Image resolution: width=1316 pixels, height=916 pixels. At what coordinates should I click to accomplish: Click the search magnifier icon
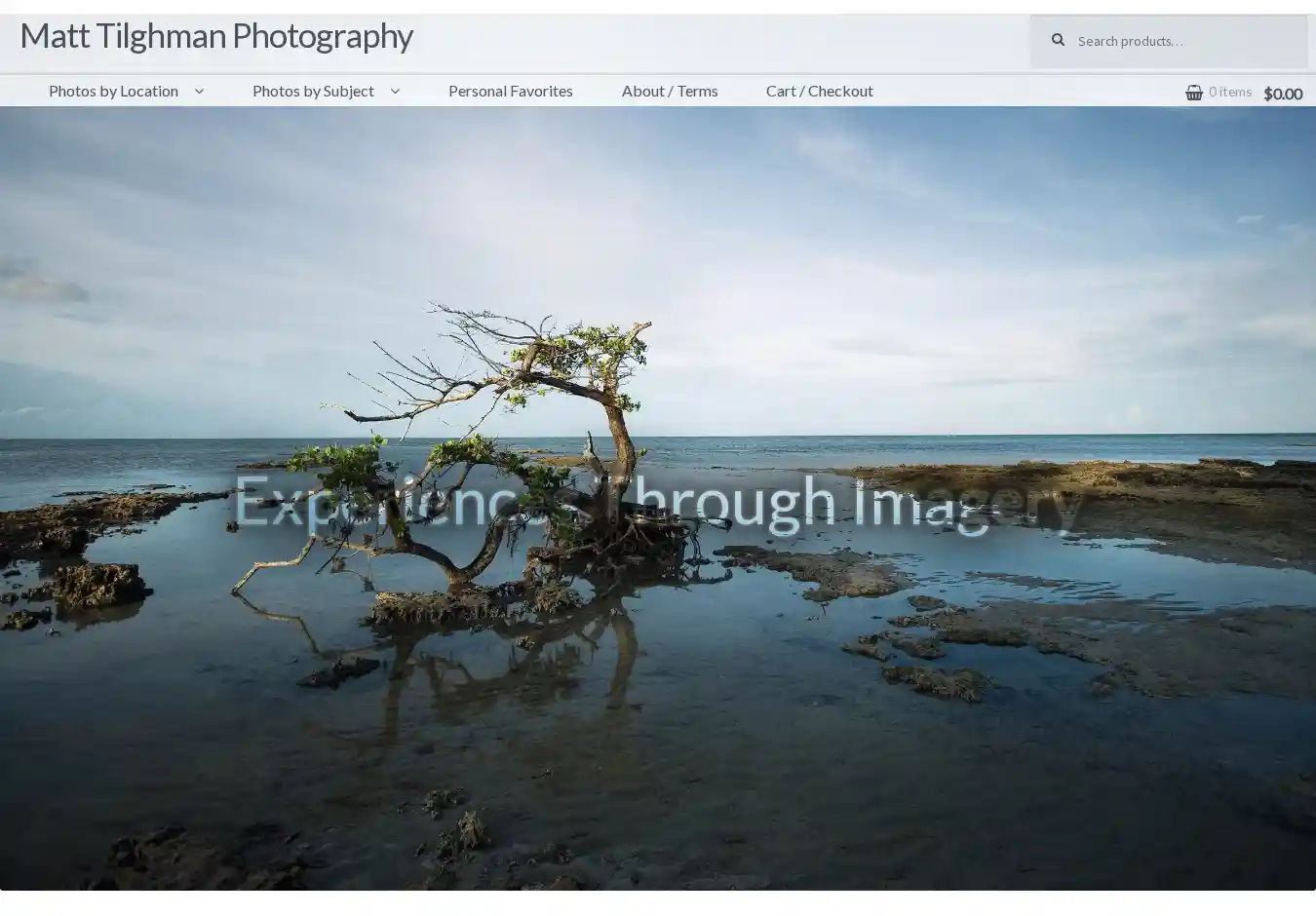coord(1058,41)
